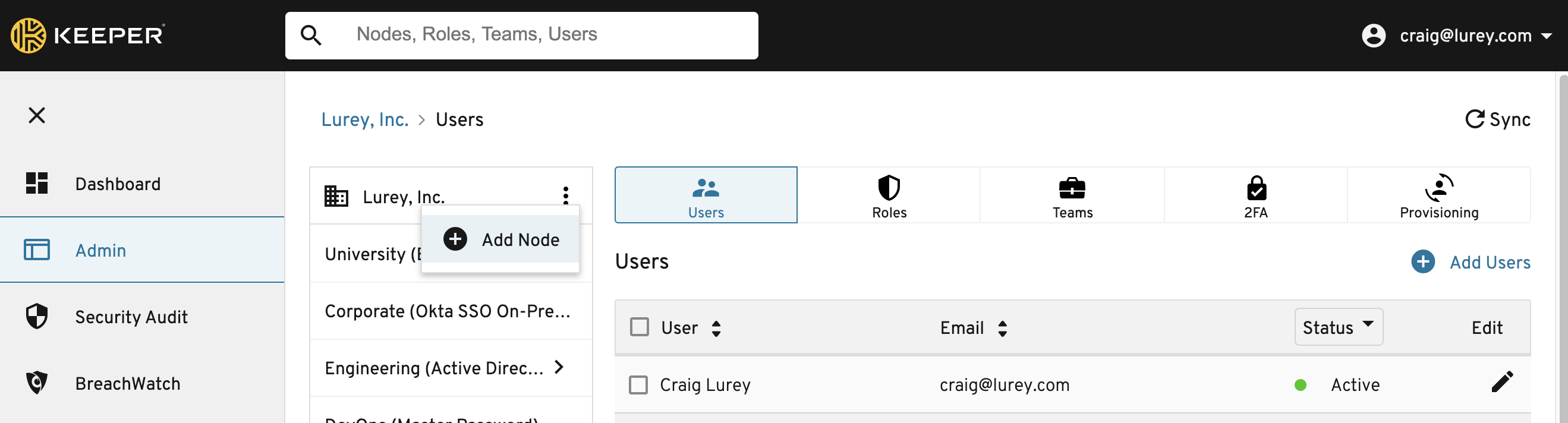Image resolution: width=1568 pixels, height=423 pixels.
Task: Select Add Node from the popup menu
Action: tap(500, 239)
